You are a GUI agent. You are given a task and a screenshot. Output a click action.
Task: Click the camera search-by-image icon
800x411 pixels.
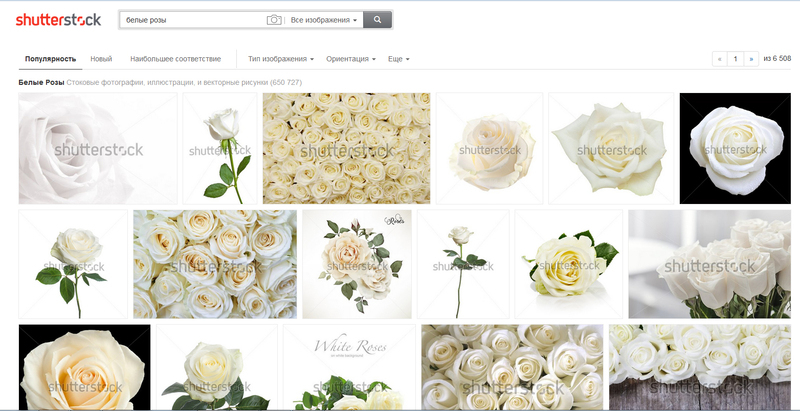click(273, 20)
